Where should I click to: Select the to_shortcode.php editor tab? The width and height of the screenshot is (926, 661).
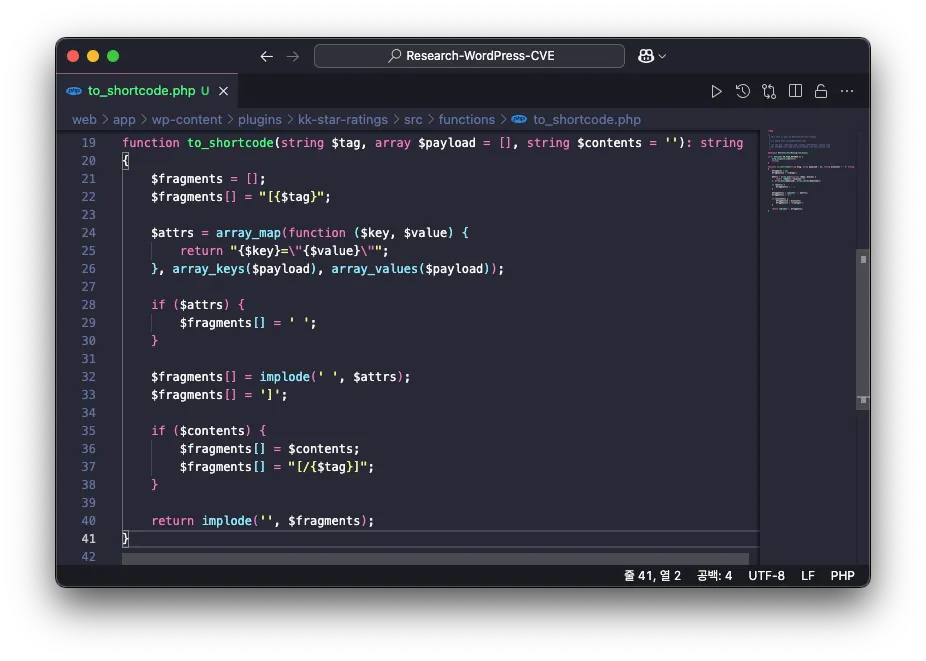(141, 90)
